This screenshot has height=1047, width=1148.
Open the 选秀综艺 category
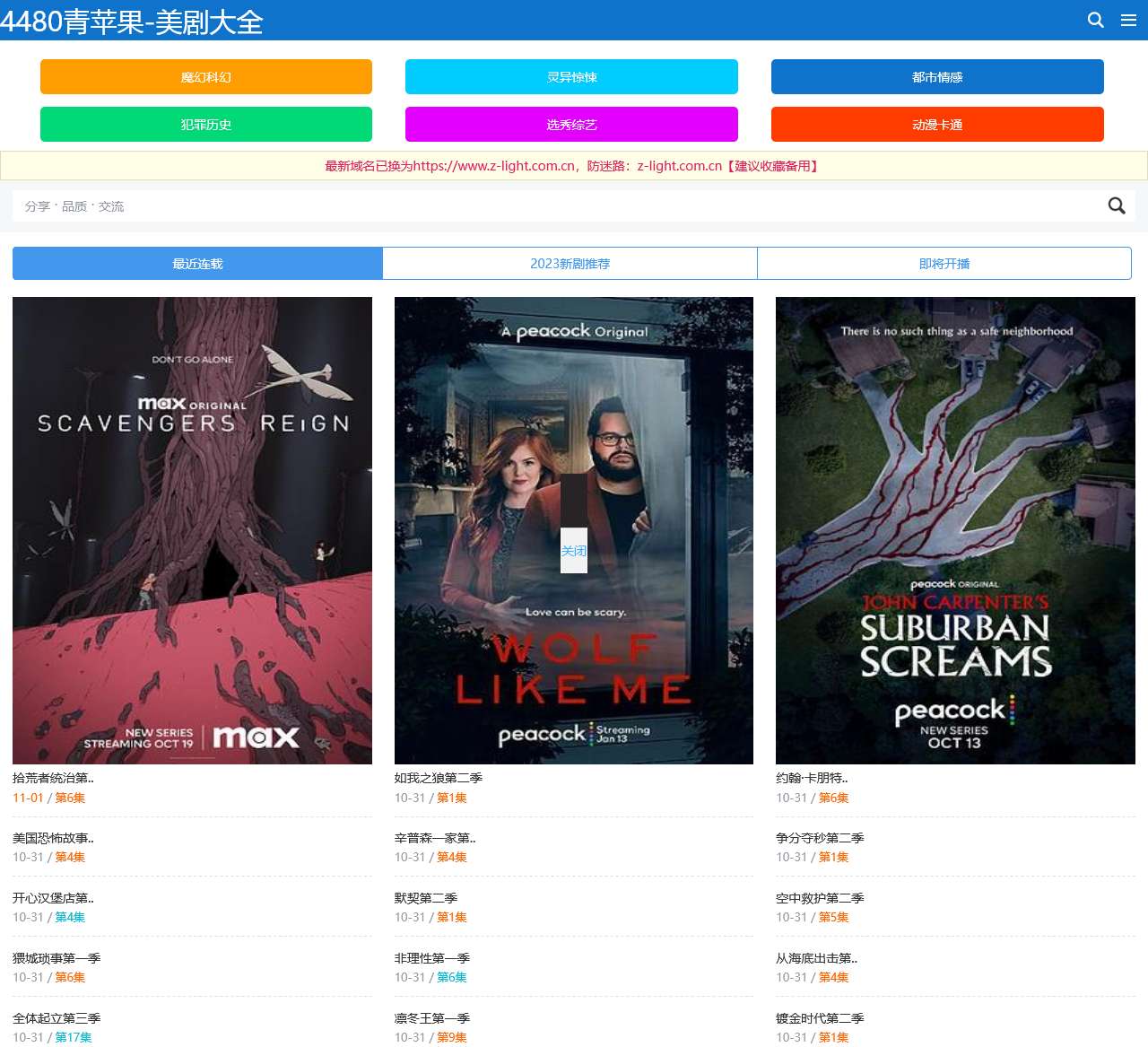(x=571, y=125)
